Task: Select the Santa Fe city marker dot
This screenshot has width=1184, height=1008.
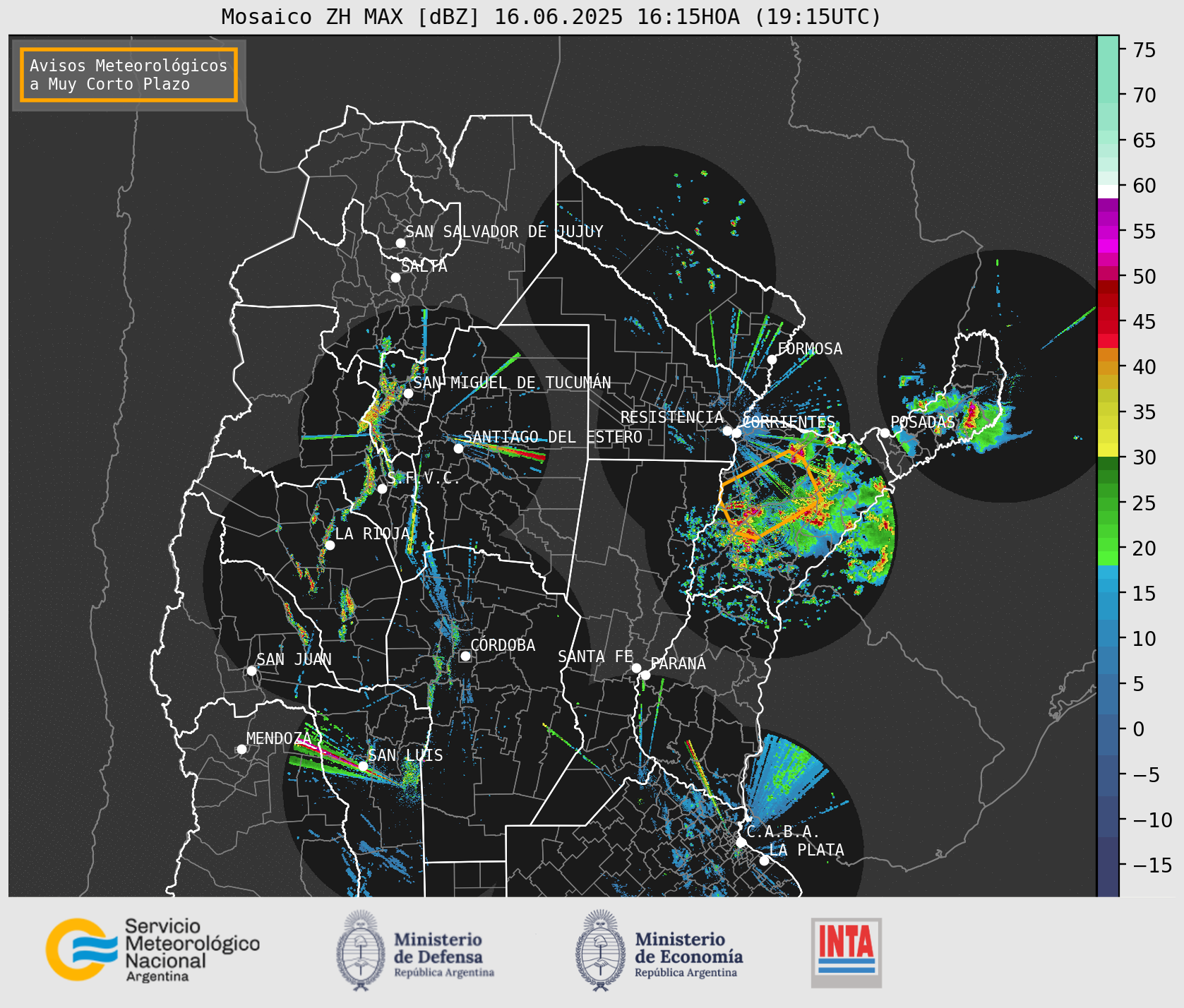Action: click(x=636, y=668)
